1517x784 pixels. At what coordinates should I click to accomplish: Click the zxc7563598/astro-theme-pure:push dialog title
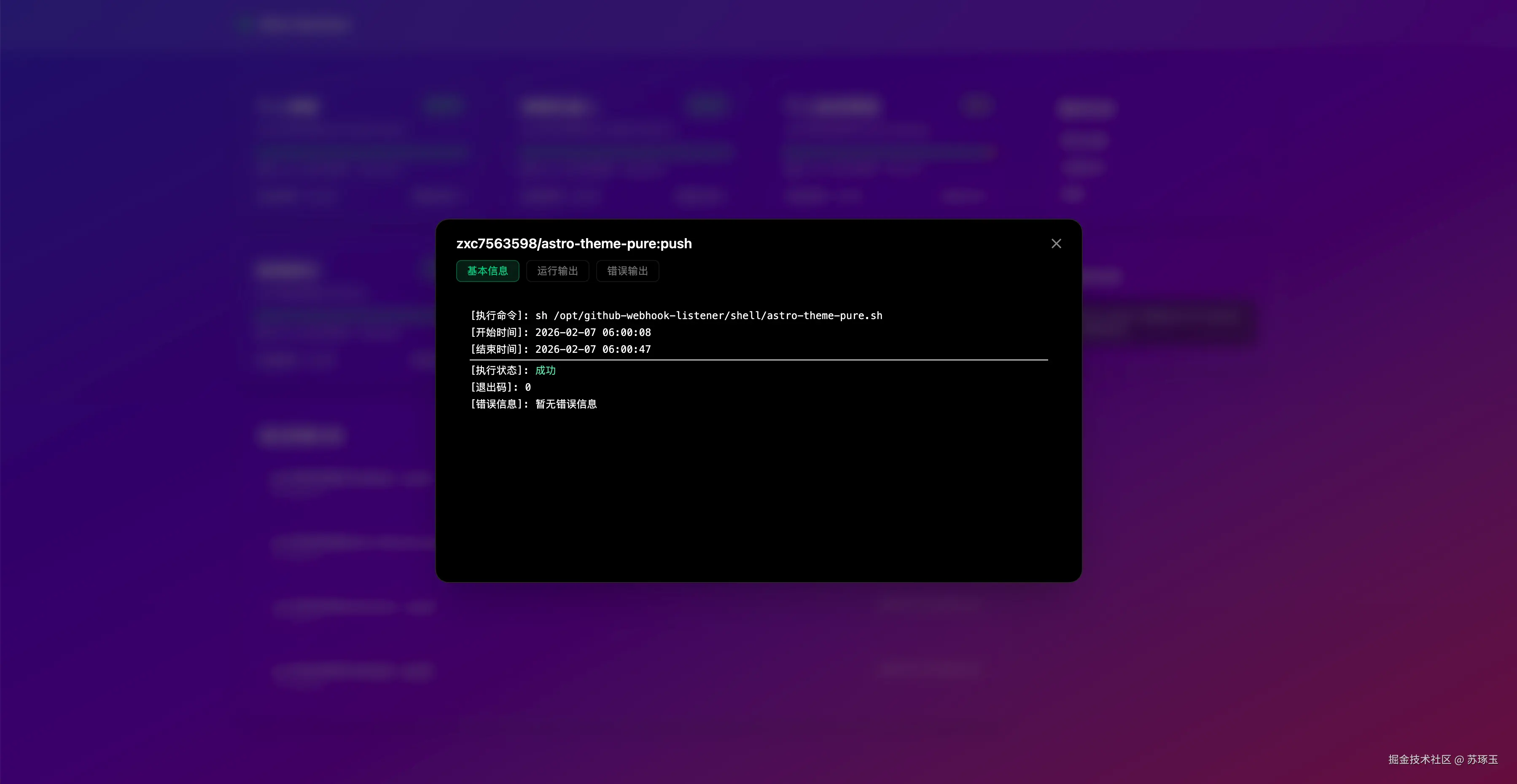573,244
